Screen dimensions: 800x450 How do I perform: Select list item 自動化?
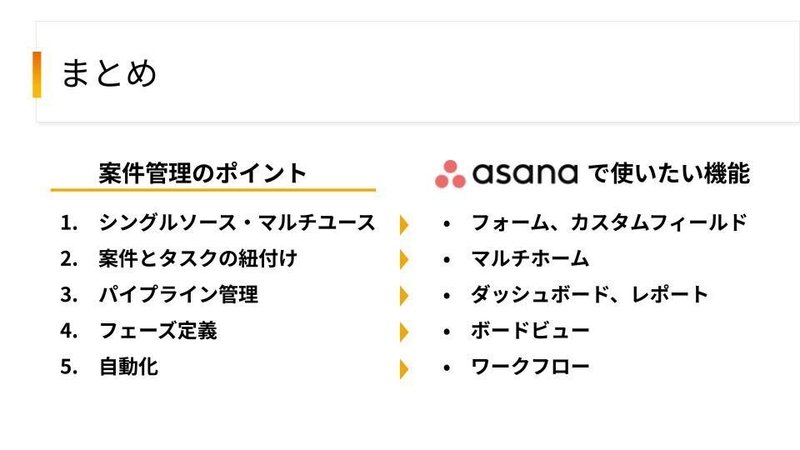point(129,367)
